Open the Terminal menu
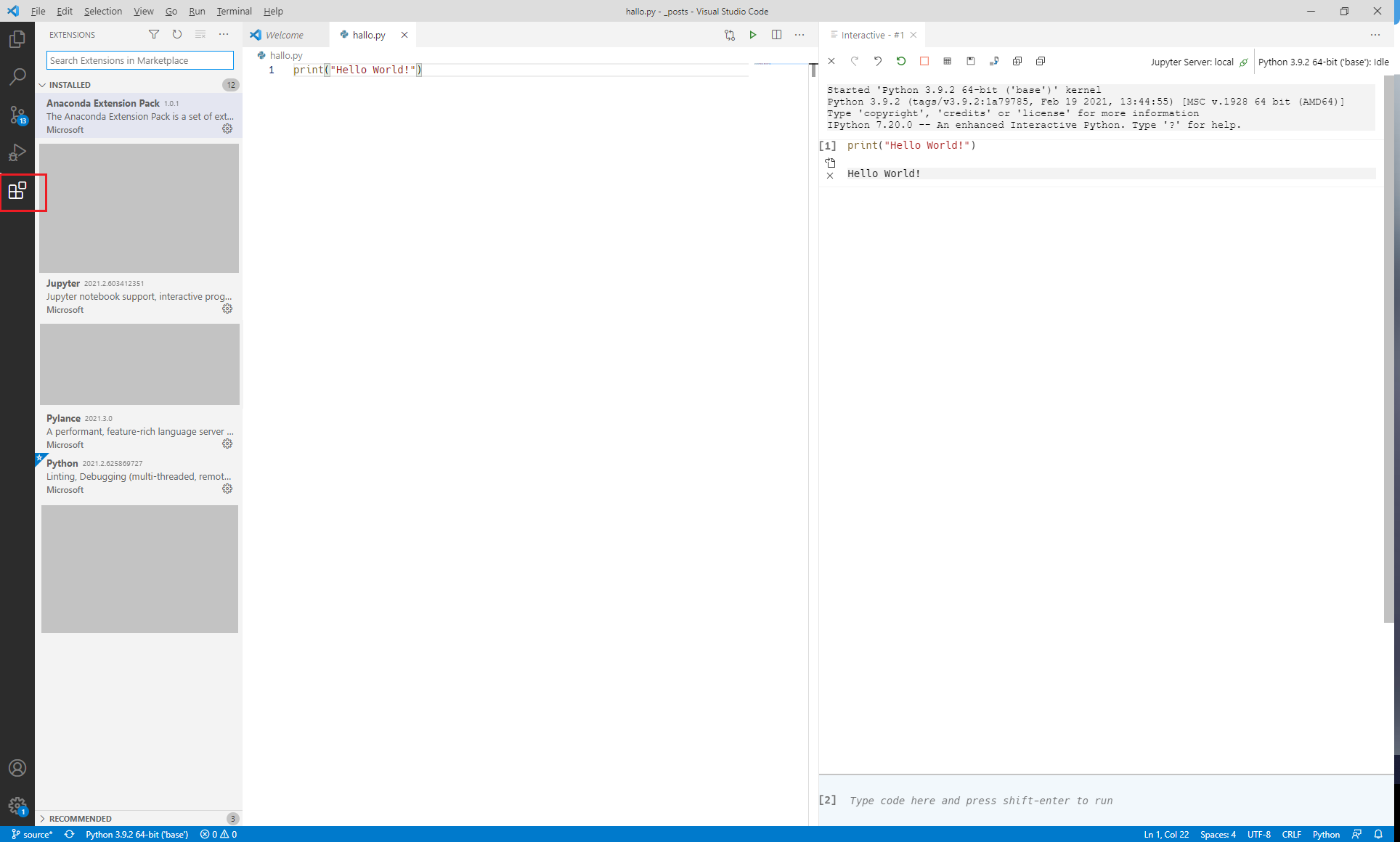Image resolution: width=1400 pixels, height=842 pixels. click(x=234, y=11)
